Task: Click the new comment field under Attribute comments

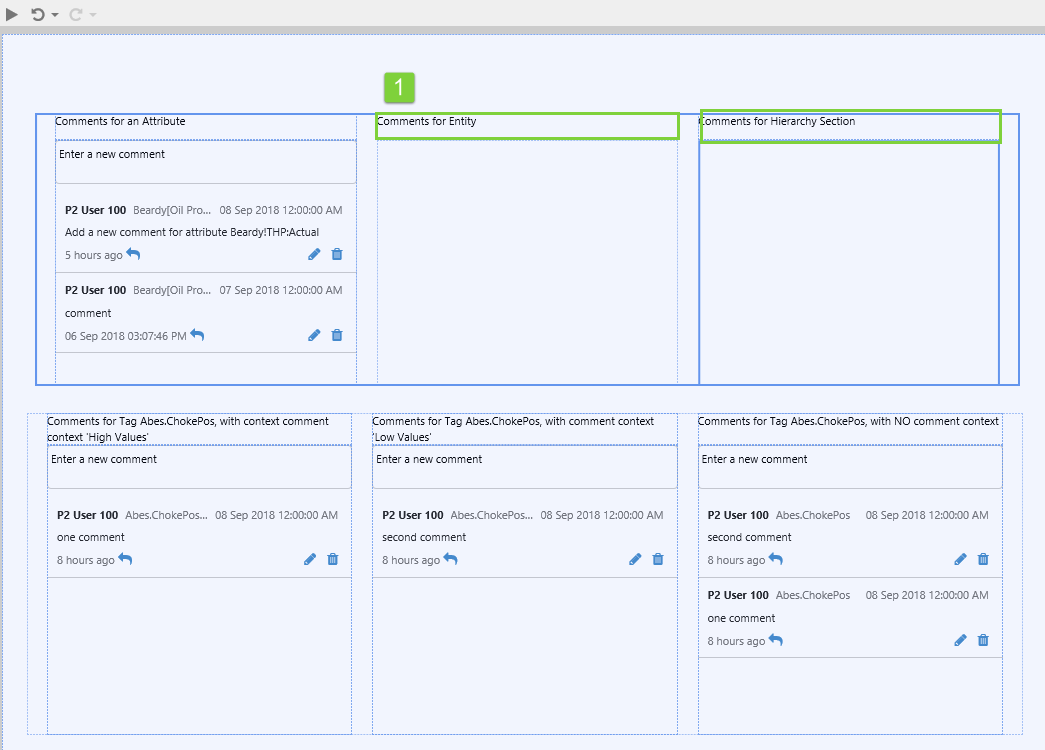Action: tap(205, 162)
